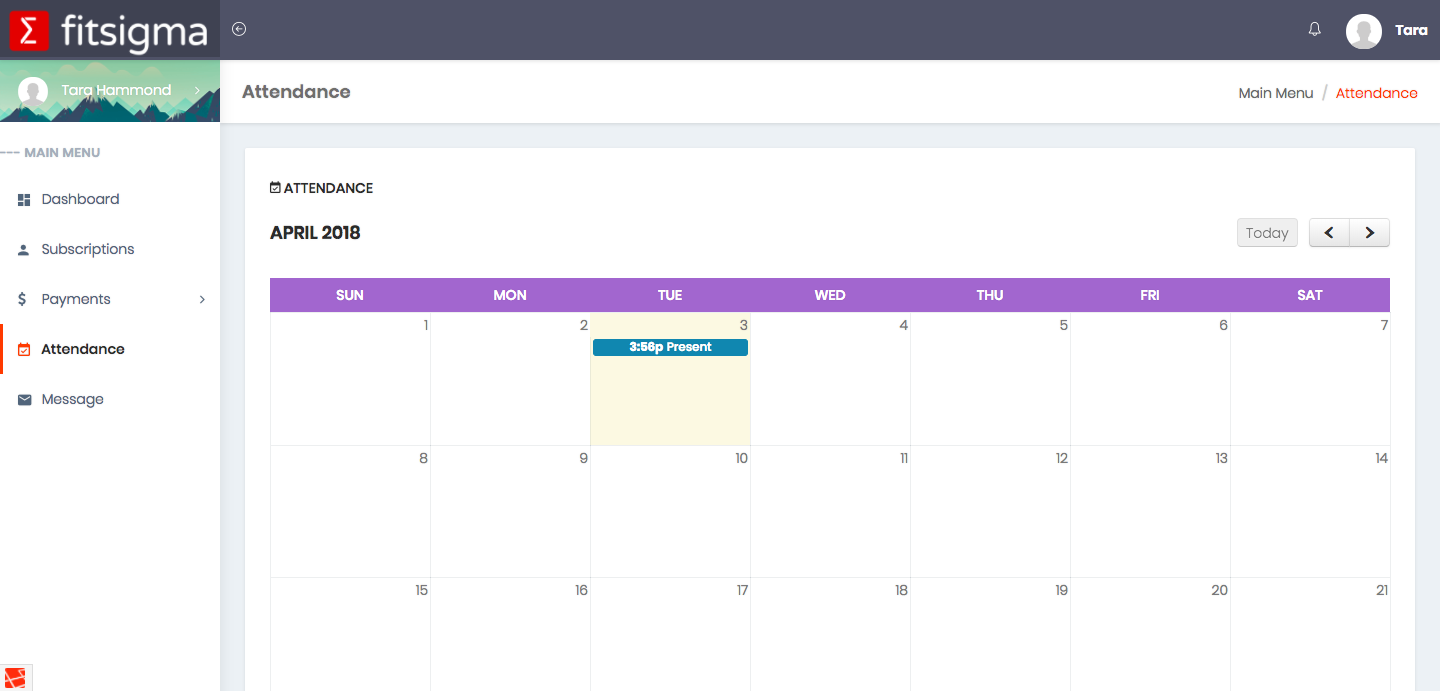The image size is (1440, 691).
Task: Click the Dashboard grid icon
Action: (x=24, y=200)
